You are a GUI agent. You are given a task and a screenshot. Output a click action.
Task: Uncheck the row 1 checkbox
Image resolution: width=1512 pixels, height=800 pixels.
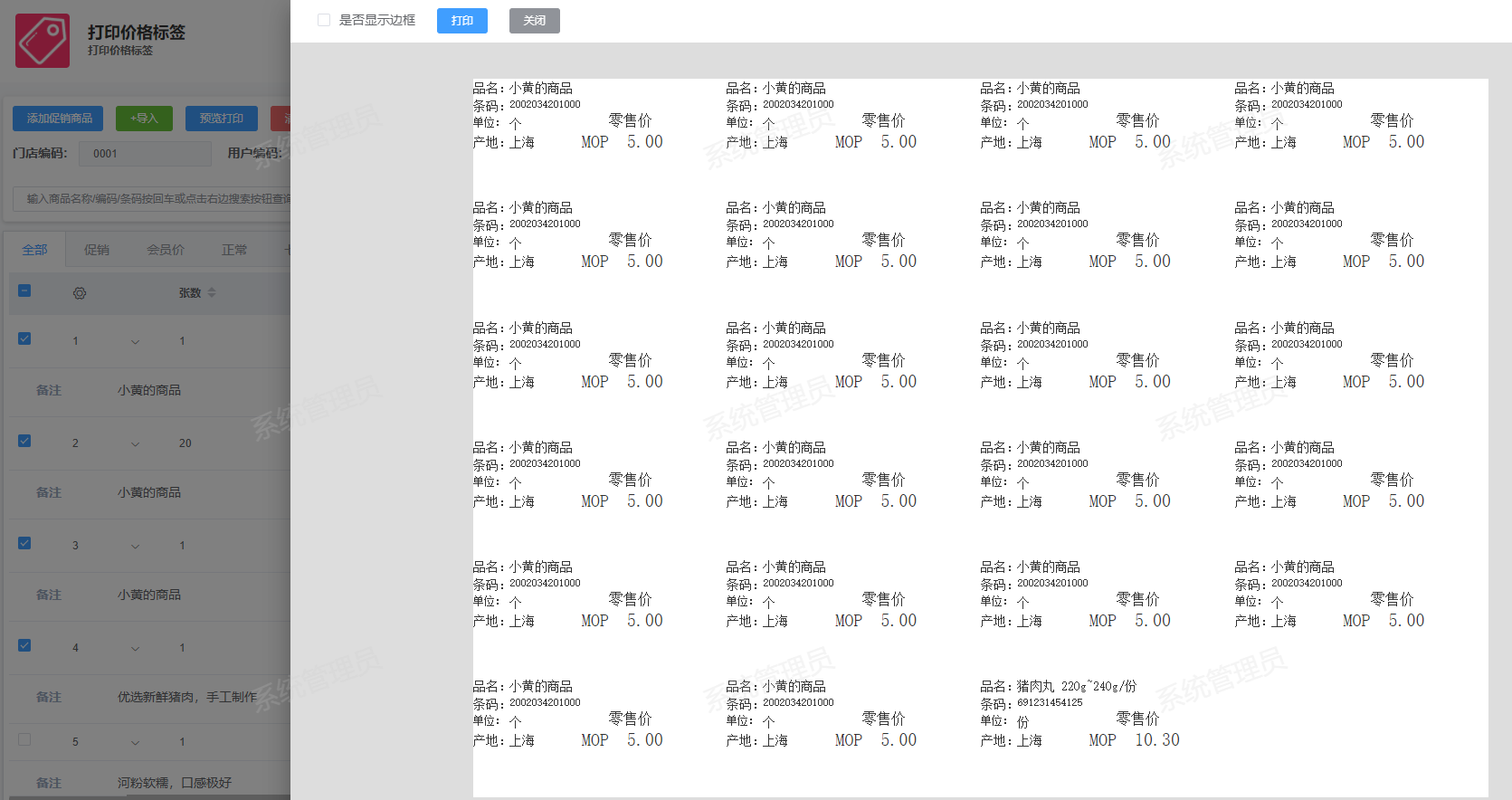pyautogui.click(x=24, y=339)
